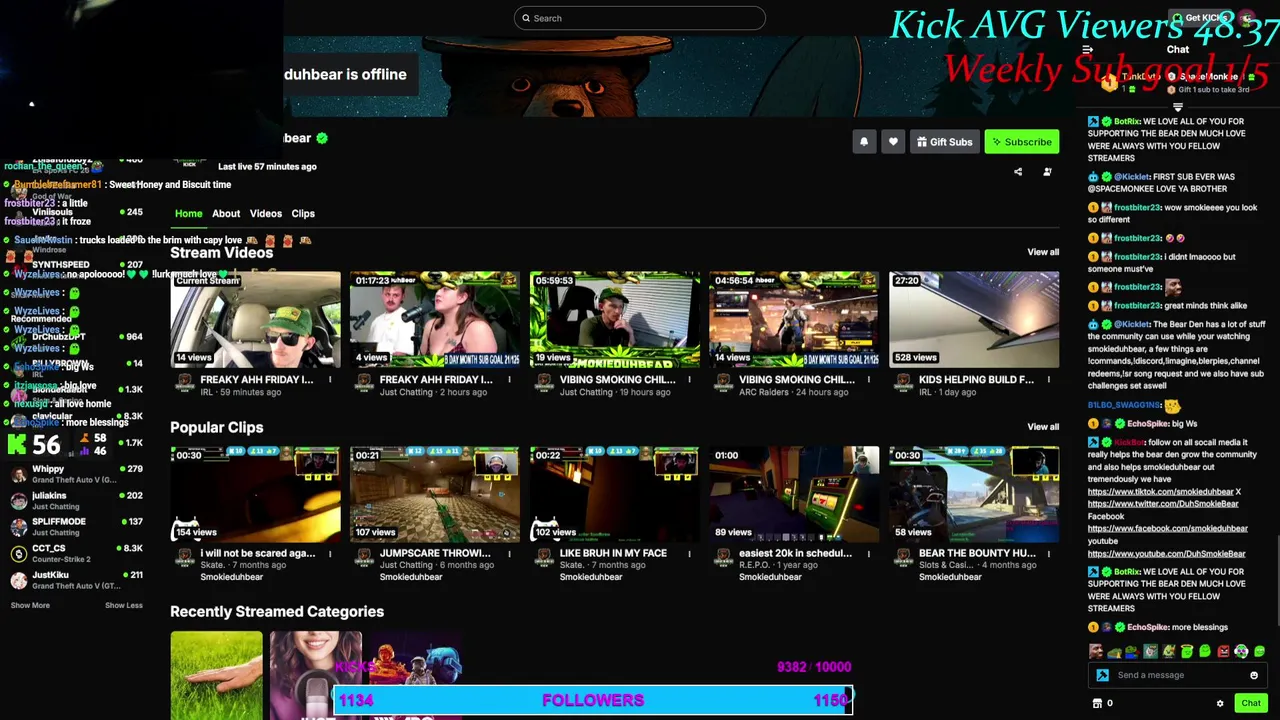Play the LIKE BRUH IN MY FACE clip
The height and width of the screenshot is (720, 1280).
[x=615, y=494]
